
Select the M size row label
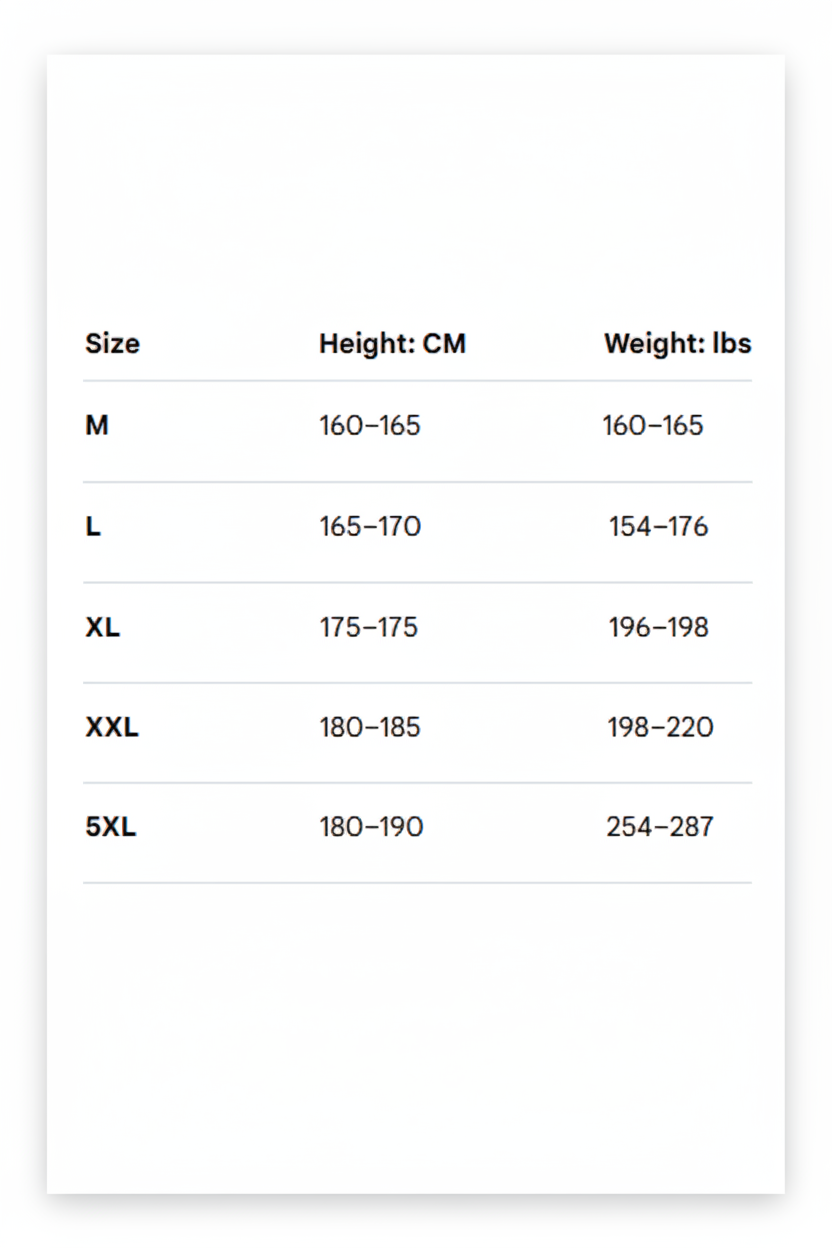pos(97,426)
